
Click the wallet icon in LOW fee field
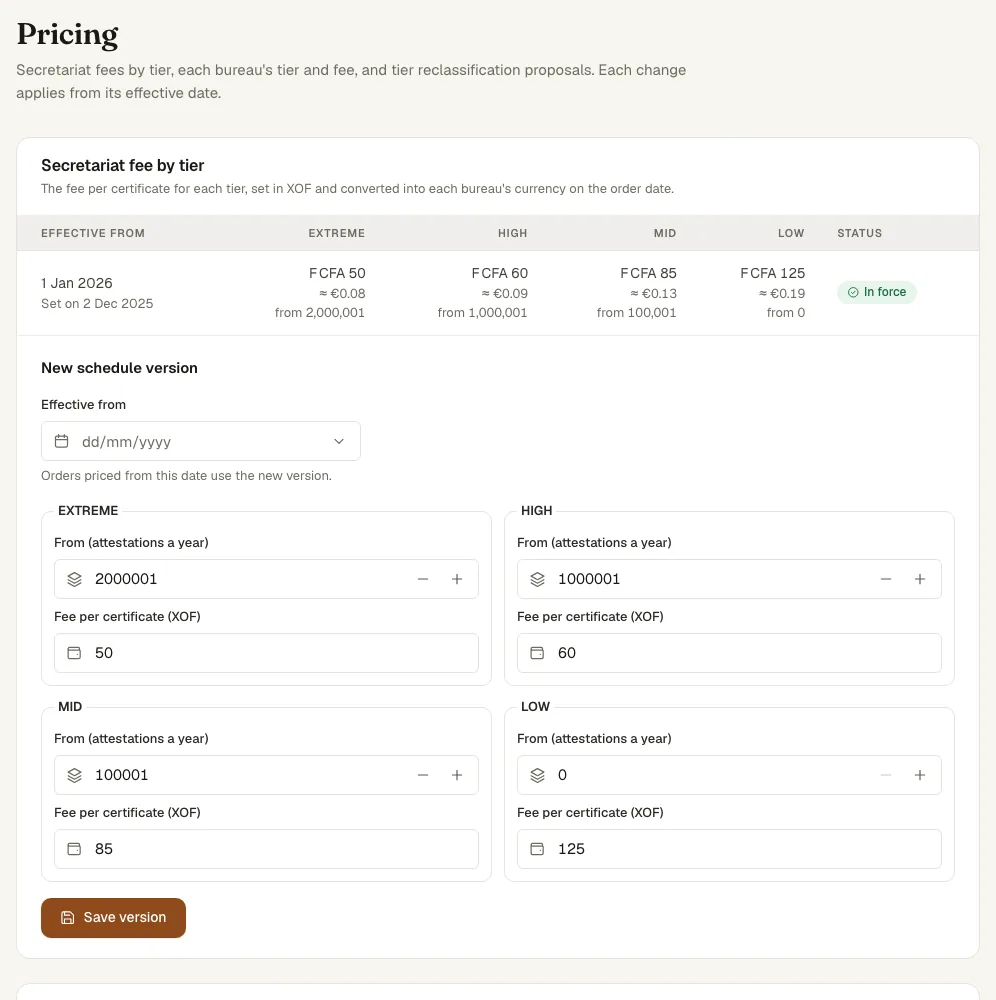tap(538, 849)
